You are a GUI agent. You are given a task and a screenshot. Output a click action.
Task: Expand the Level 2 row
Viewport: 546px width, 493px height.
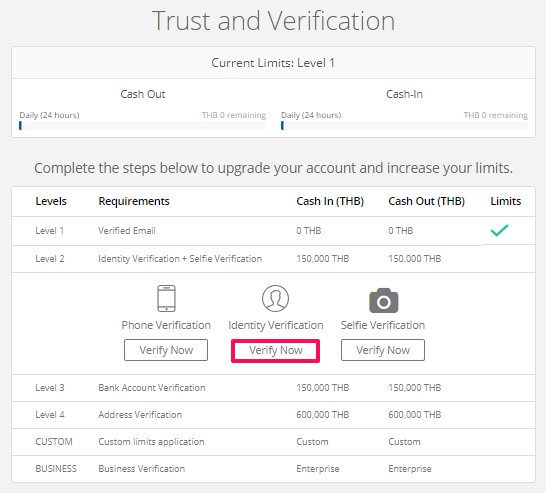click(x=273, y=259)
